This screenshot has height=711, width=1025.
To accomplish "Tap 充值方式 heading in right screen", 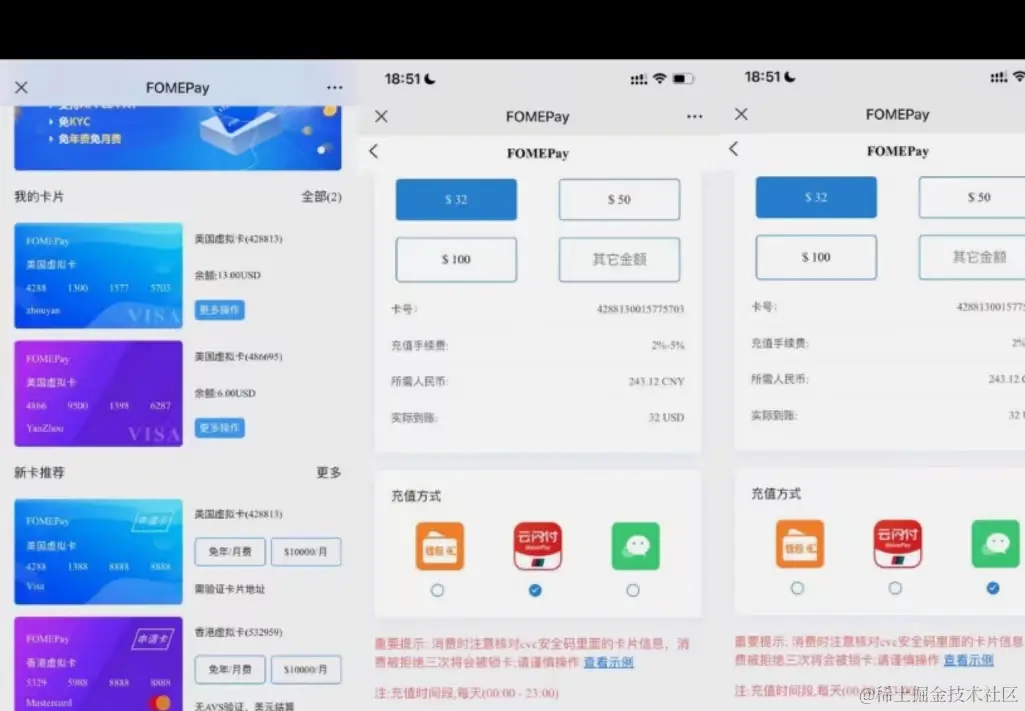I will tap(776, 493).
